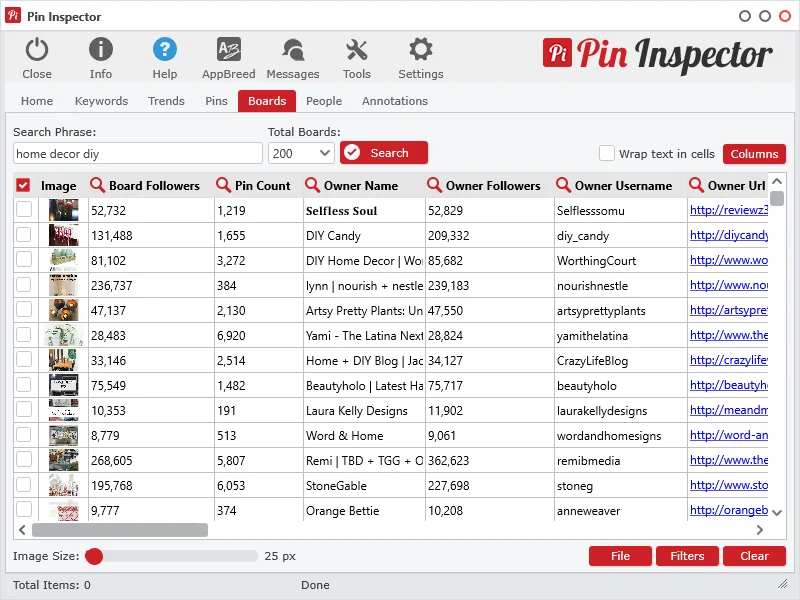Open Help from the toolbar
This screenshot has height=600, width=800.
pos(165,50)
